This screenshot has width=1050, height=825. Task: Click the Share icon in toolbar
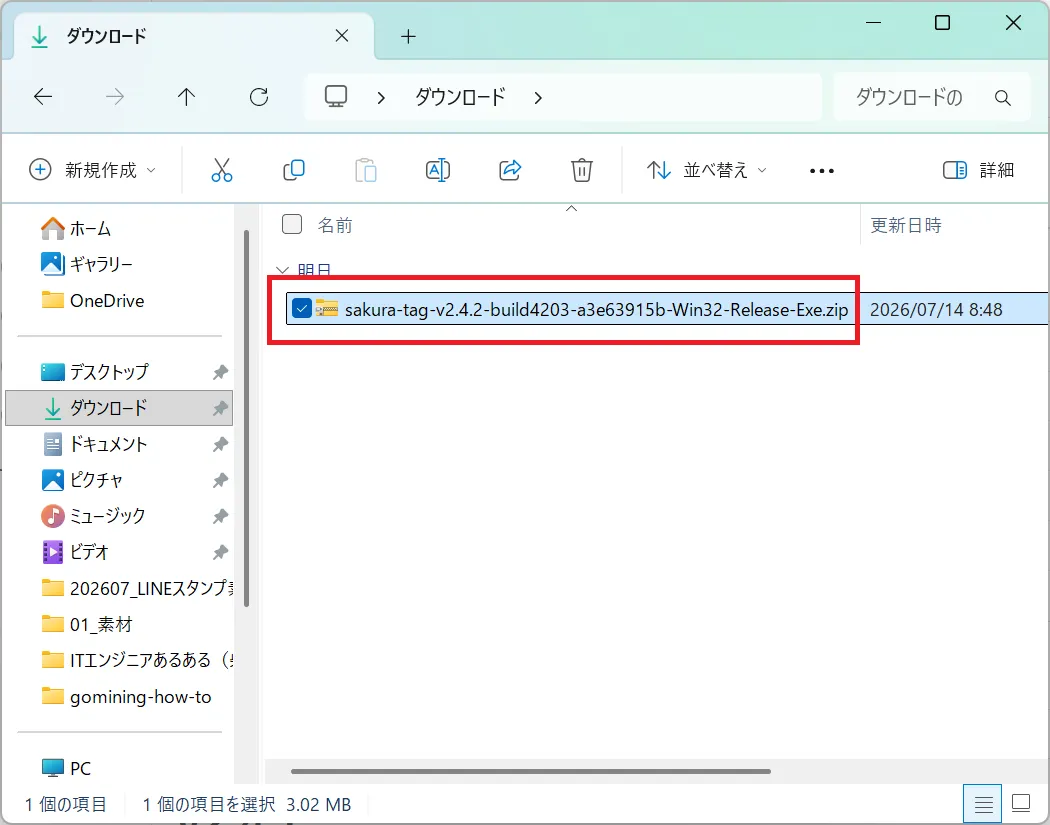[x=510, y=170]
